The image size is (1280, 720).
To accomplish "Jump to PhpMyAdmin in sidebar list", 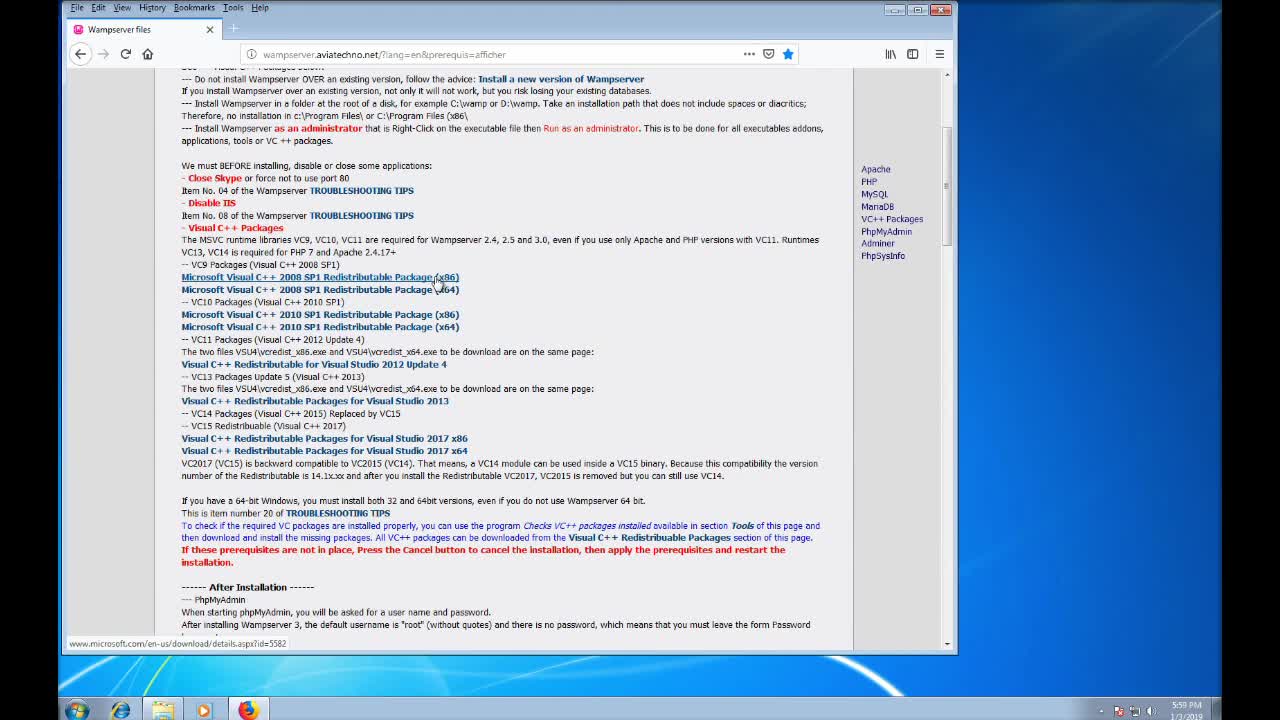I will (x=886, y=231).
